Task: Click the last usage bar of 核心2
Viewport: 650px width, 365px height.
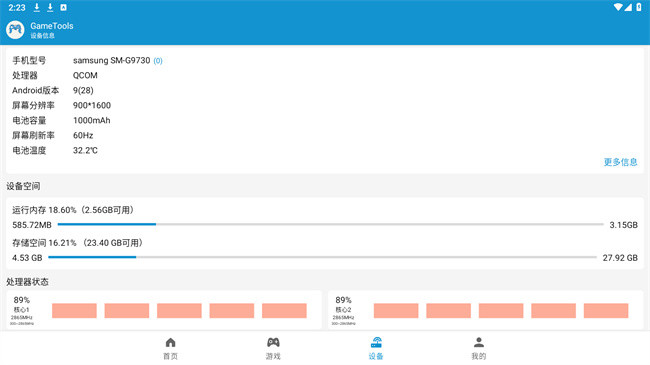Action: pyautogui.click(x=606, y=311)
